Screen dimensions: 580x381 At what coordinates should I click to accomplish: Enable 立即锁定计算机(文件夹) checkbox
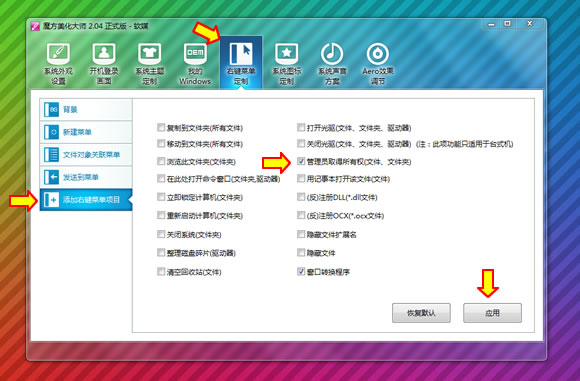(x=161, y=197)
